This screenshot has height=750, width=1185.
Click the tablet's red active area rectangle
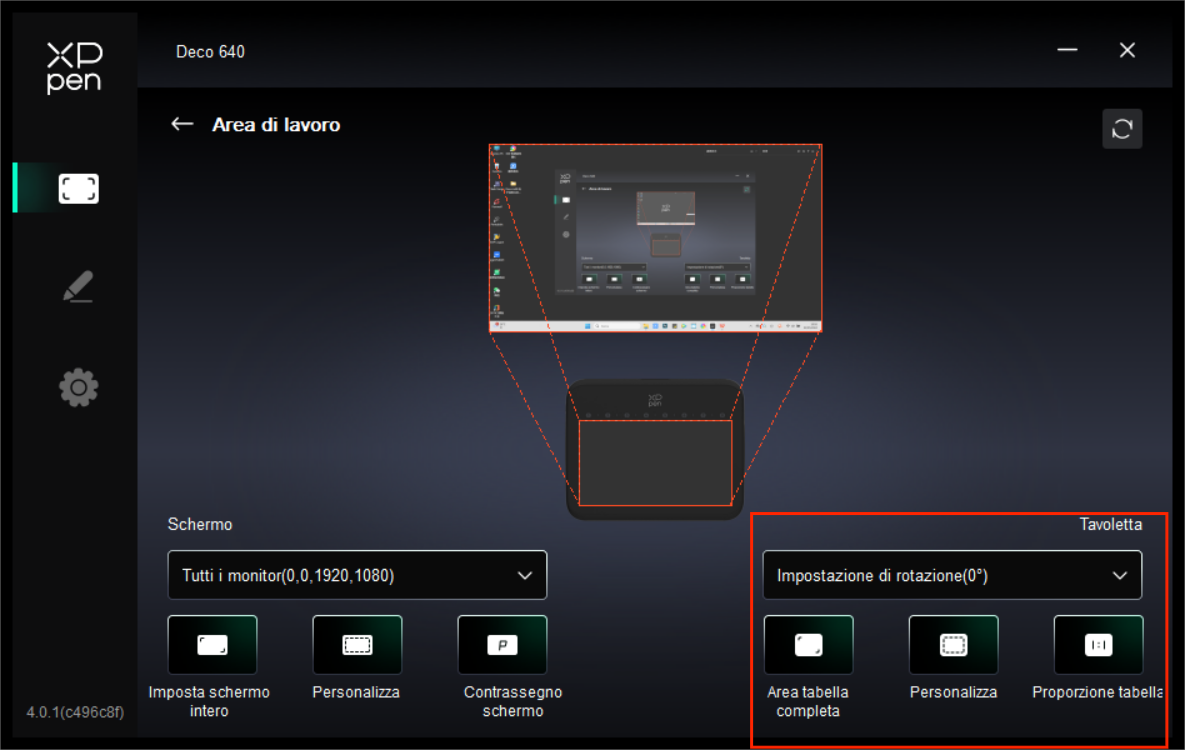click(655, 462)
